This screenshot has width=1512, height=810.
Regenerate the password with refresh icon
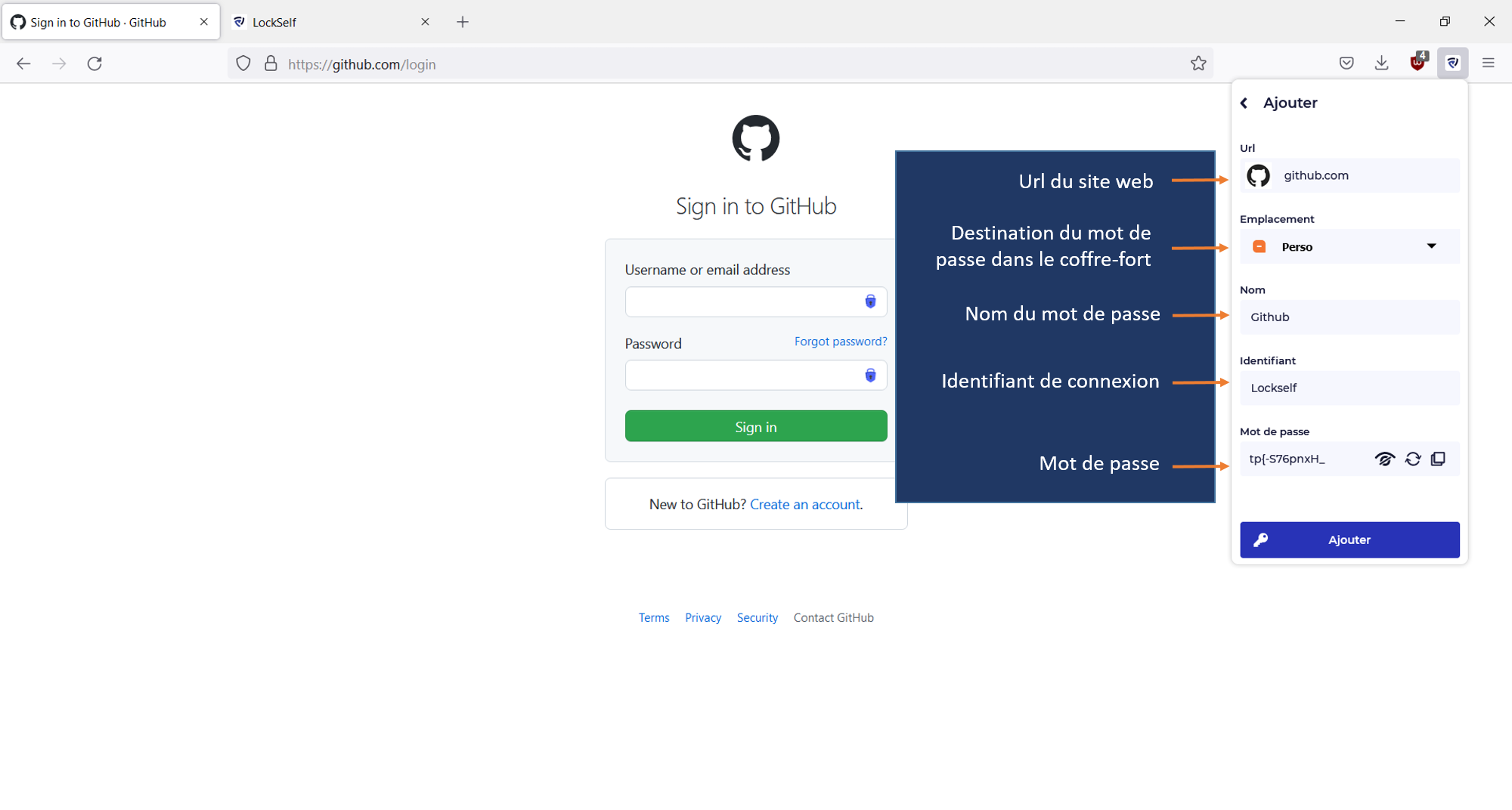point(1413,459)
